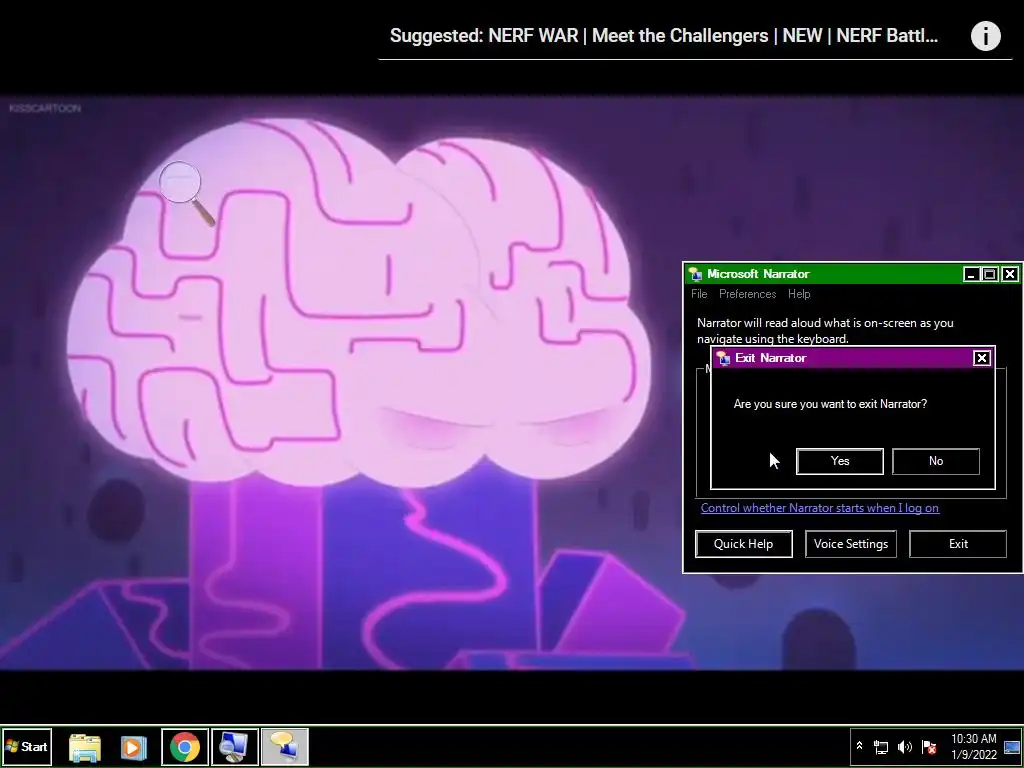Minimize the Microsoft Narrator window
Viewport: 1024px width, 768px height.
(x=971, y=274)
